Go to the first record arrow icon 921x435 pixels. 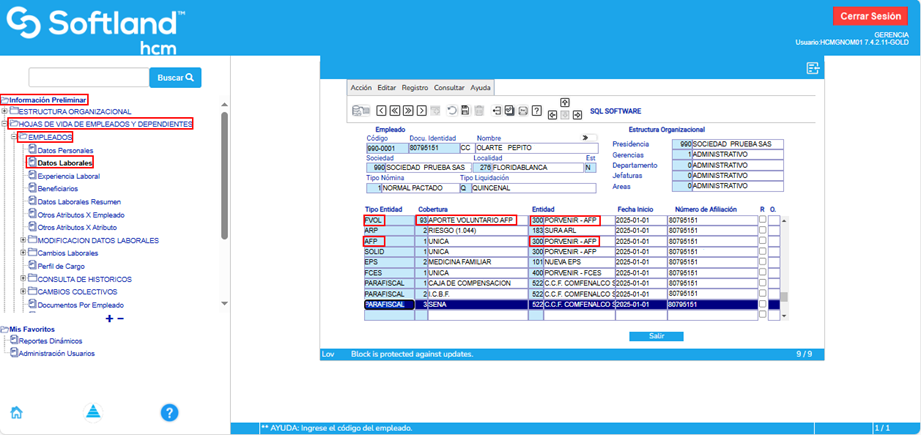coord(395,110)
